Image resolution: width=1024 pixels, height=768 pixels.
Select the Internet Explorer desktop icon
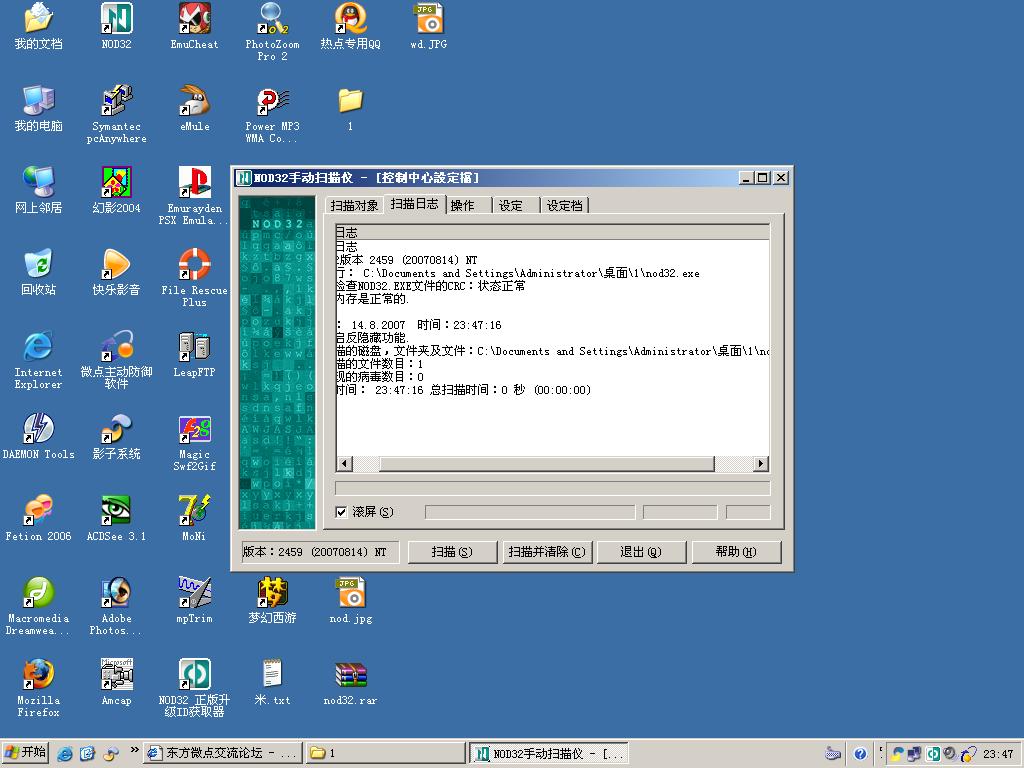click(x=39, y=359)
